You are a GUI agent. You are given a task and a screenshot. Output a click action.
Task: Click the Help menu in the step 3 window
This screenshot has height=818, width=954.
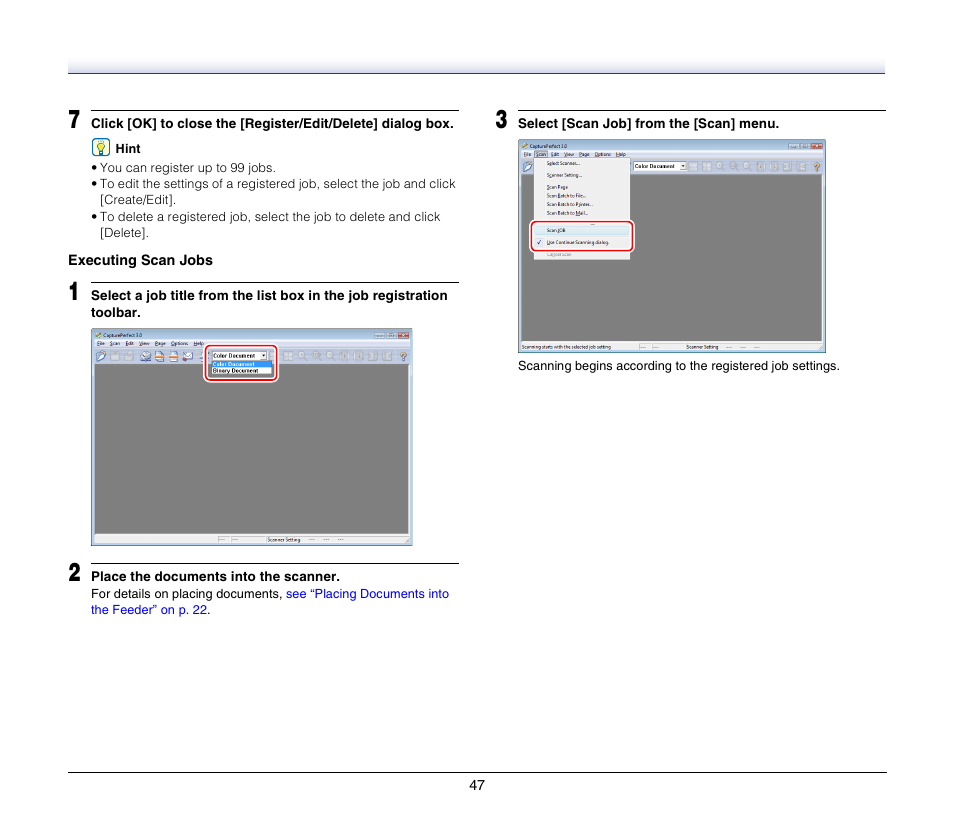click(x=621, y=155)
